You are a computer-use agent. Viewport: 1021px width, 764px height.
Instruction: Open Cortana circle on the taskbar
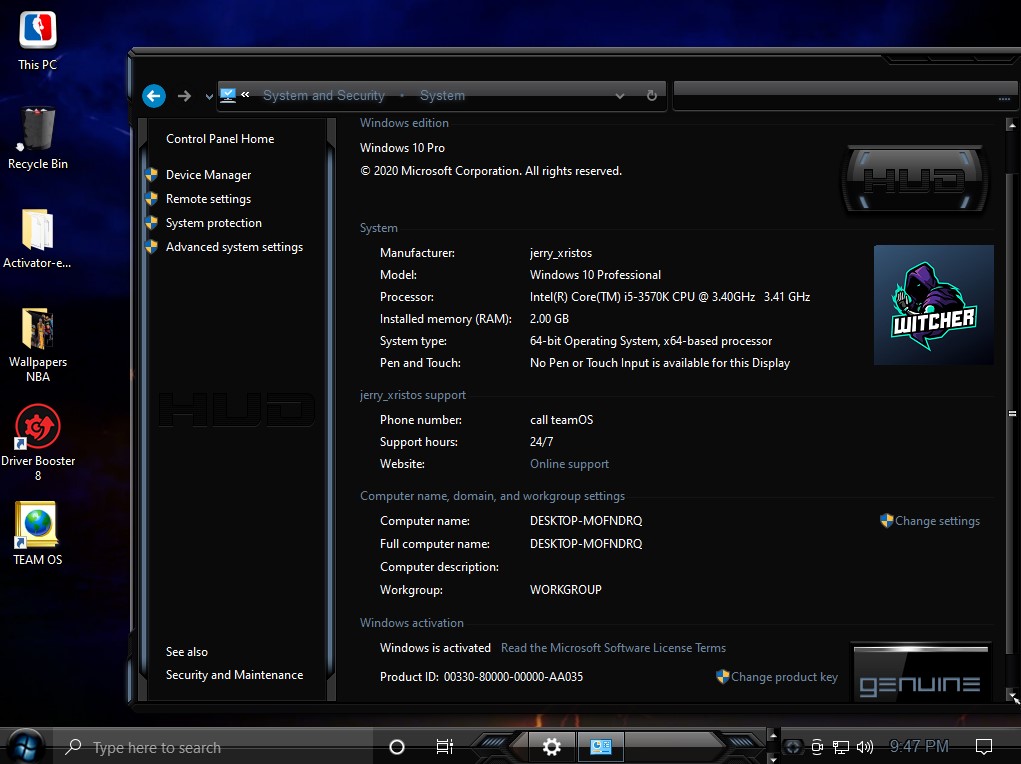[x=397, y=747]
